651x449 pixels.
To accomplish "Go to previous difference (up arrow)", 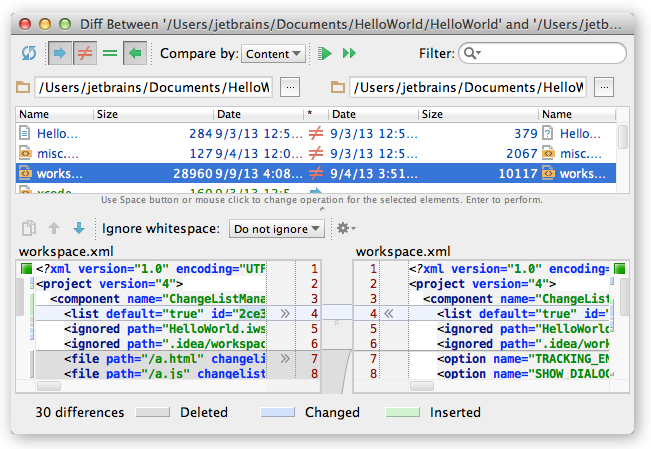I will pyautogui.click(x=54, y=228).
